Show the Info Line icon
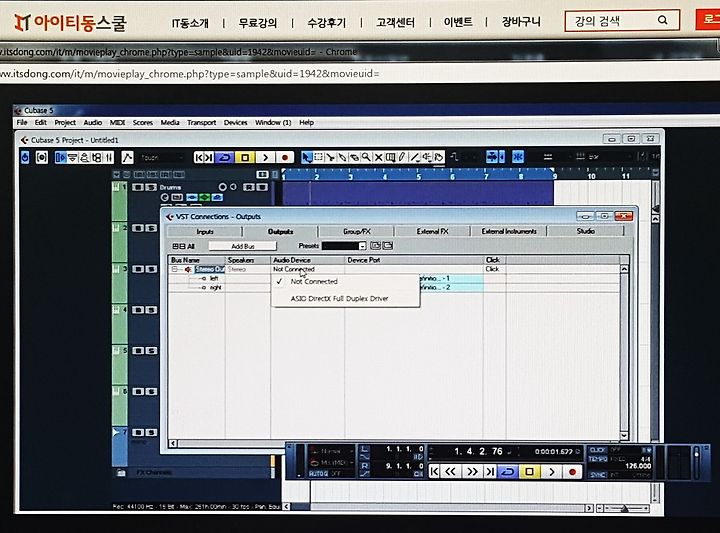 click(73, 158)
